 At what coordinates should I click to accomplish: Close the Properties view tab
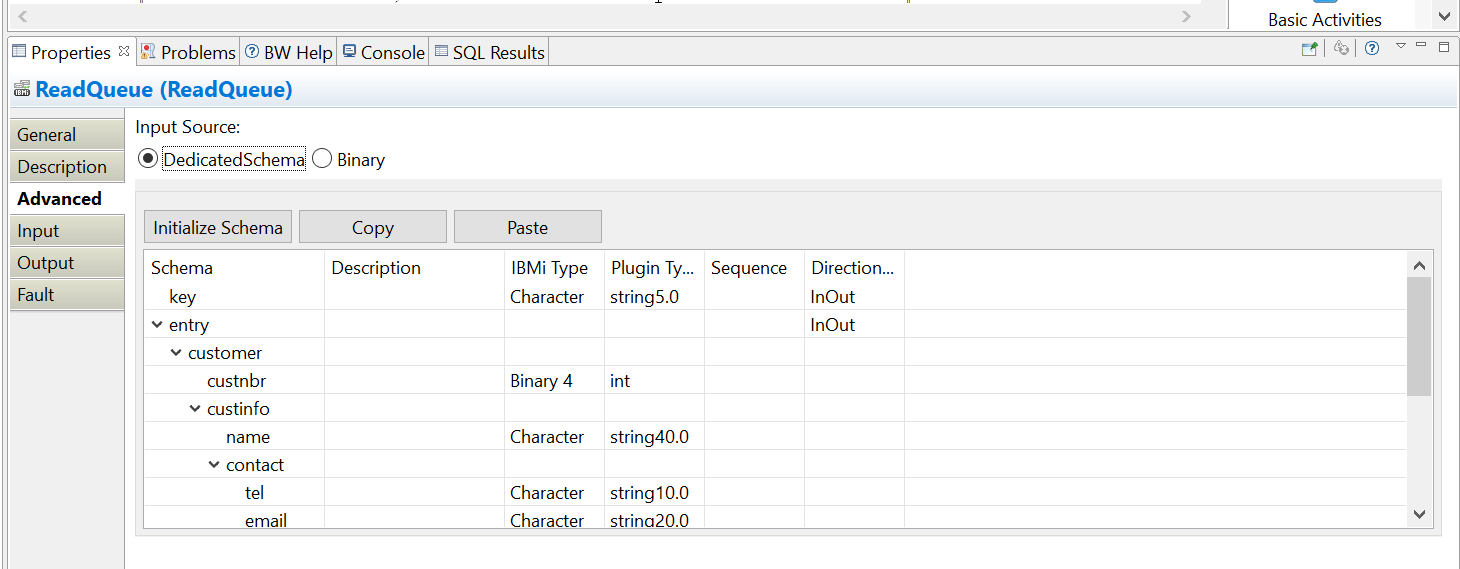pyautogui.click(x=124, y=51)
